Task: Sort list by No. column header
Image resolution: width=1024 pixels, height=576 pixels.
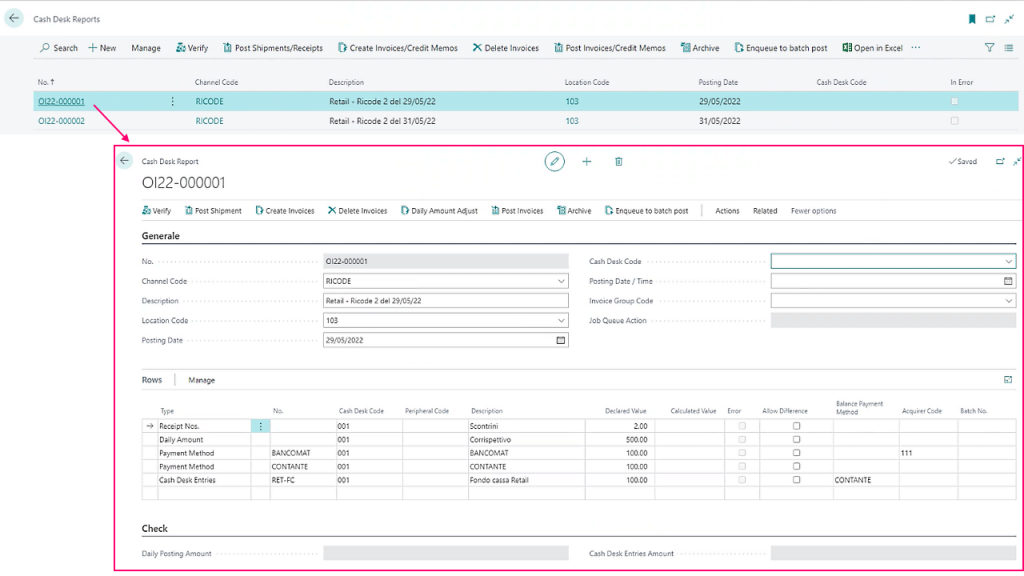Action: point(46,82)
